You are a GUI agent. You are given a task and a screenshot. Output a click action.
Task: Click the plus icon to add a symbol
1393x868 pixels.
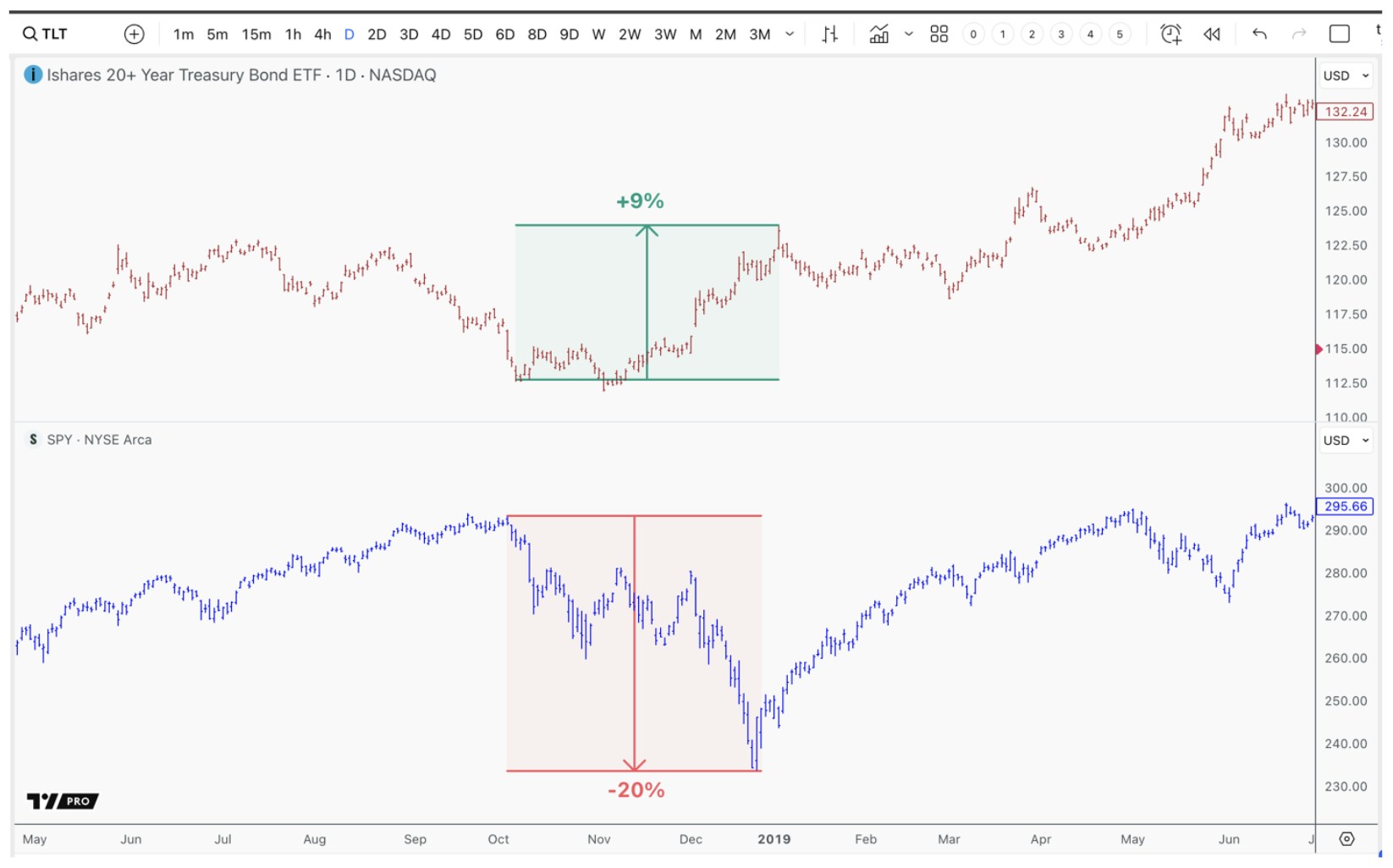(x=134, y=33)
